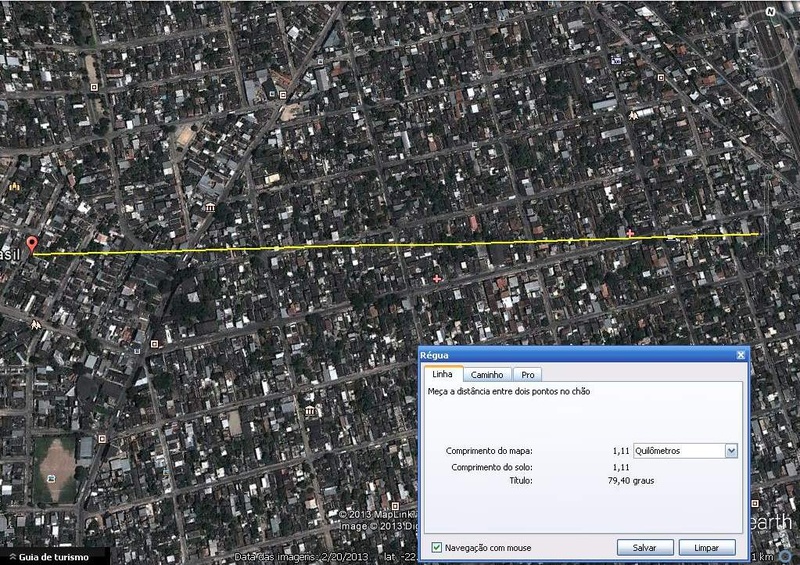800x565 pixels.
Task: Click the Comprimento do mapa label
Action: (489, 451)
